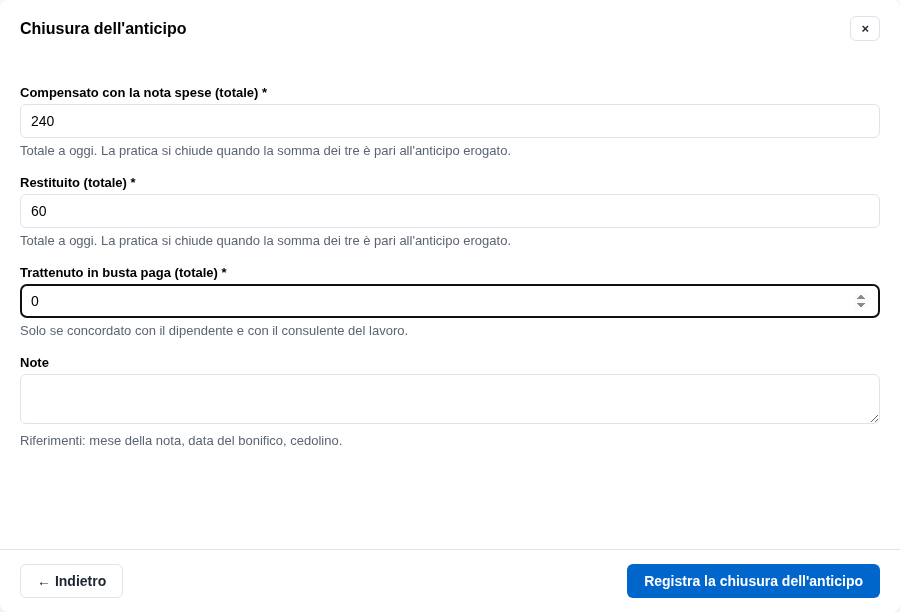This screenshot has height=612, width=900.
Task: Click the Note text area resize handle
Action: tap(874, 419)
